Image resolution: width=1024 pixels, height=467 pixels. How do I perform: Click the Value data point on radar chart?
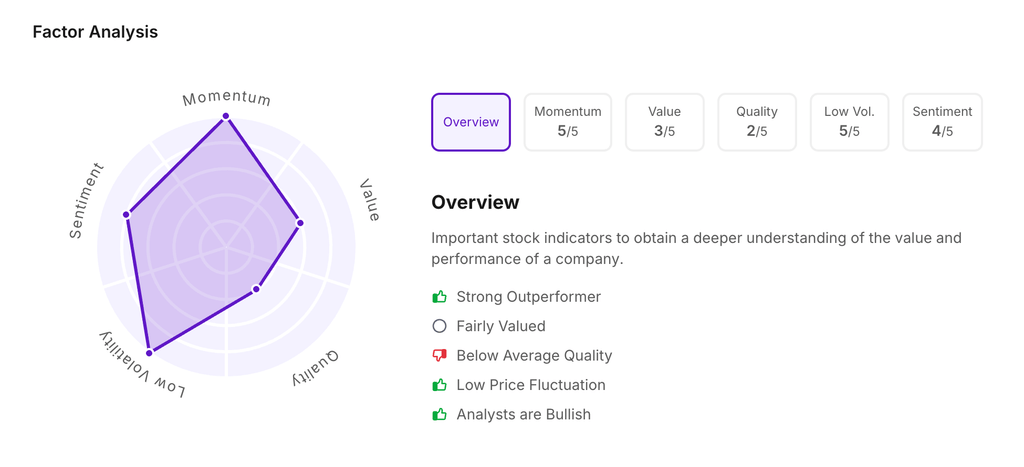(x=300, y=223)
